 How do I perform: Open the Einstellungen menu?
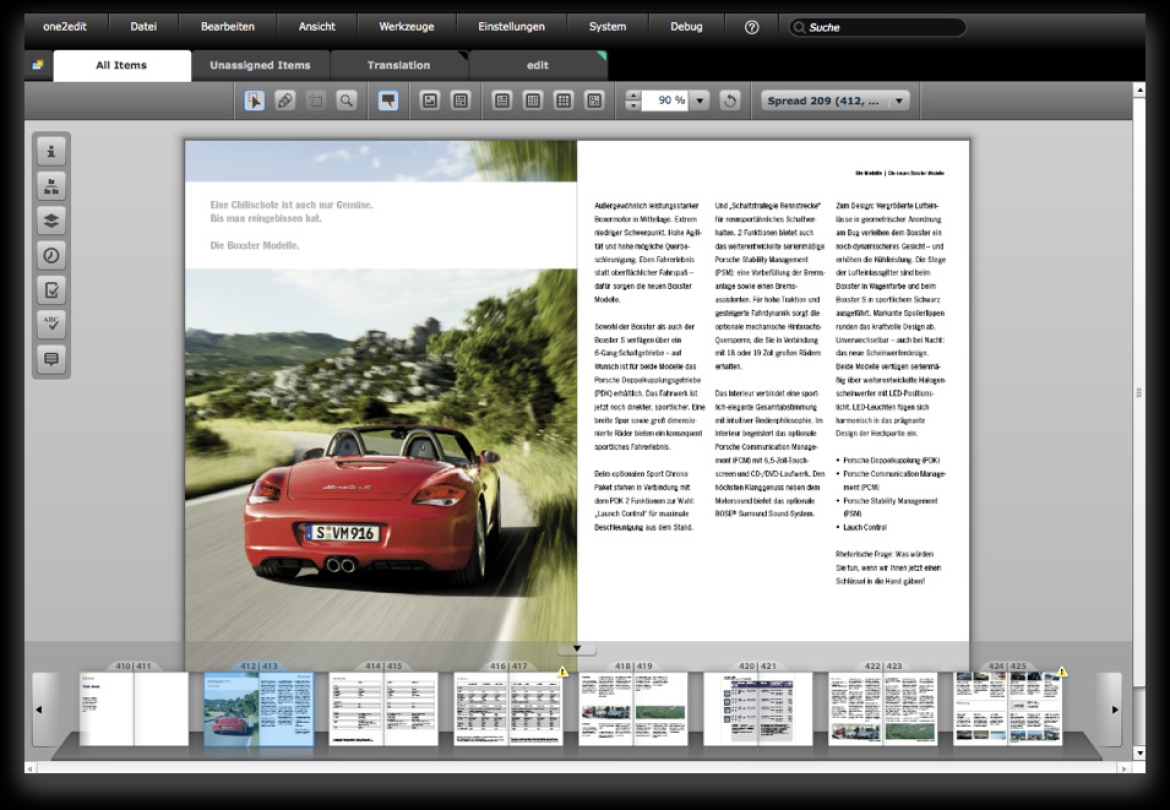coord(511,27)
